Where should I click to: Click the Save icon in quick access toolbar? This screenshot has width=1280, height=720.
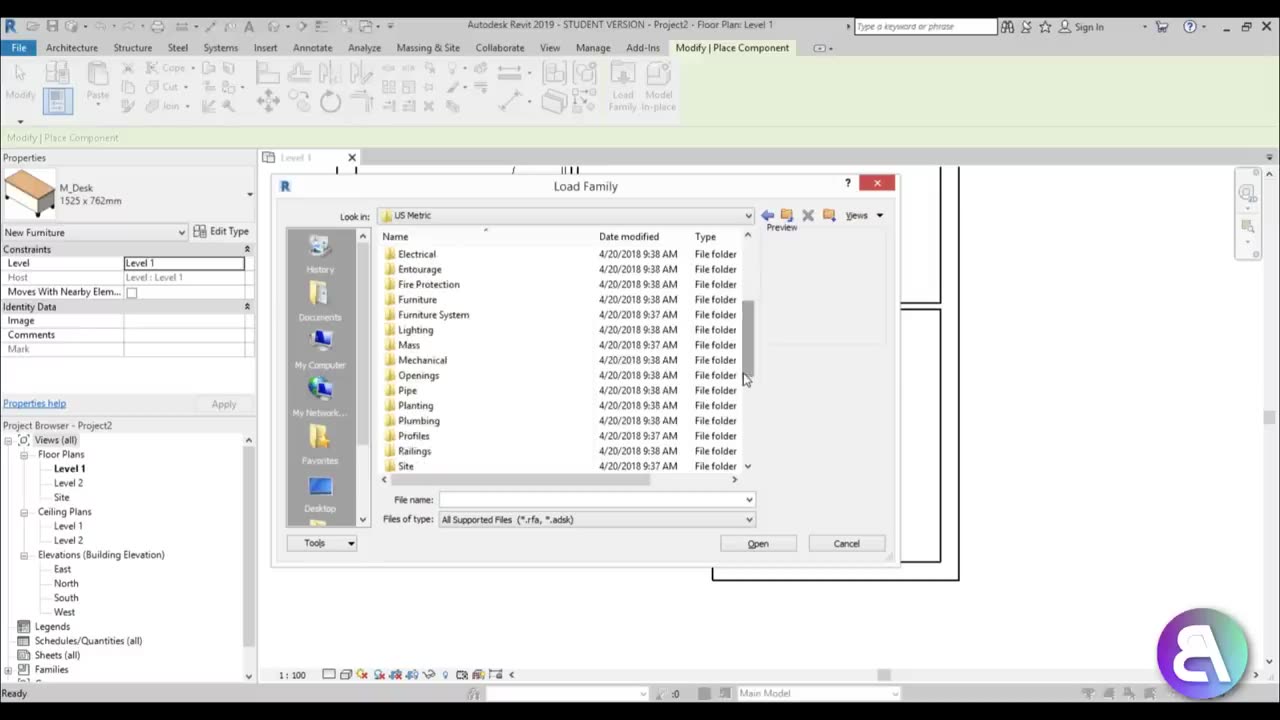tap(53, 26)
